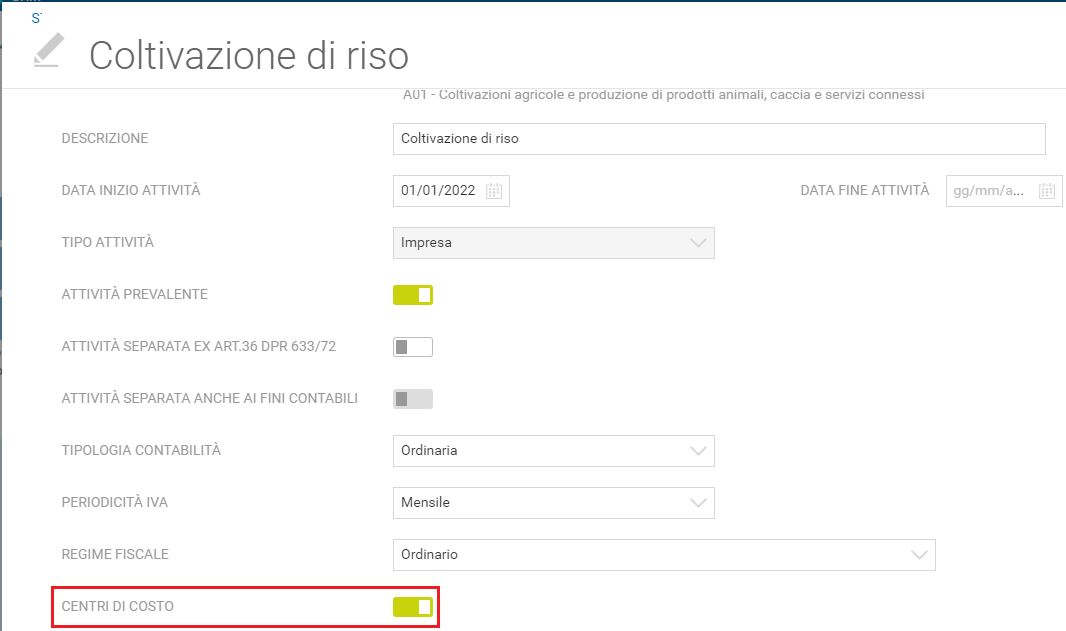Click the 'CENTRI DI COSTO' label
Screen dimensions: 1066x631
(118, 606)
